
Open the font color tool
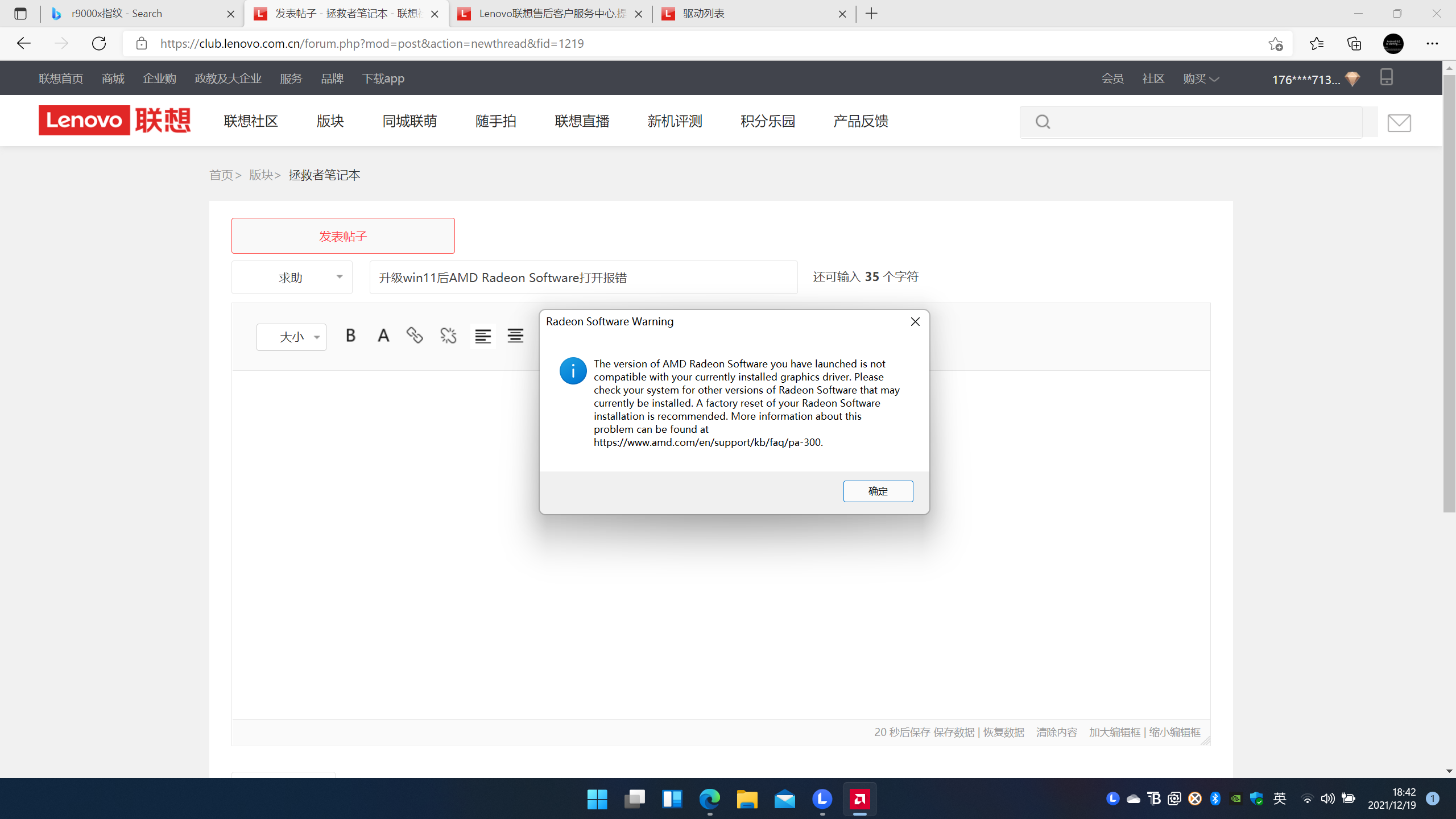[383, 336]
